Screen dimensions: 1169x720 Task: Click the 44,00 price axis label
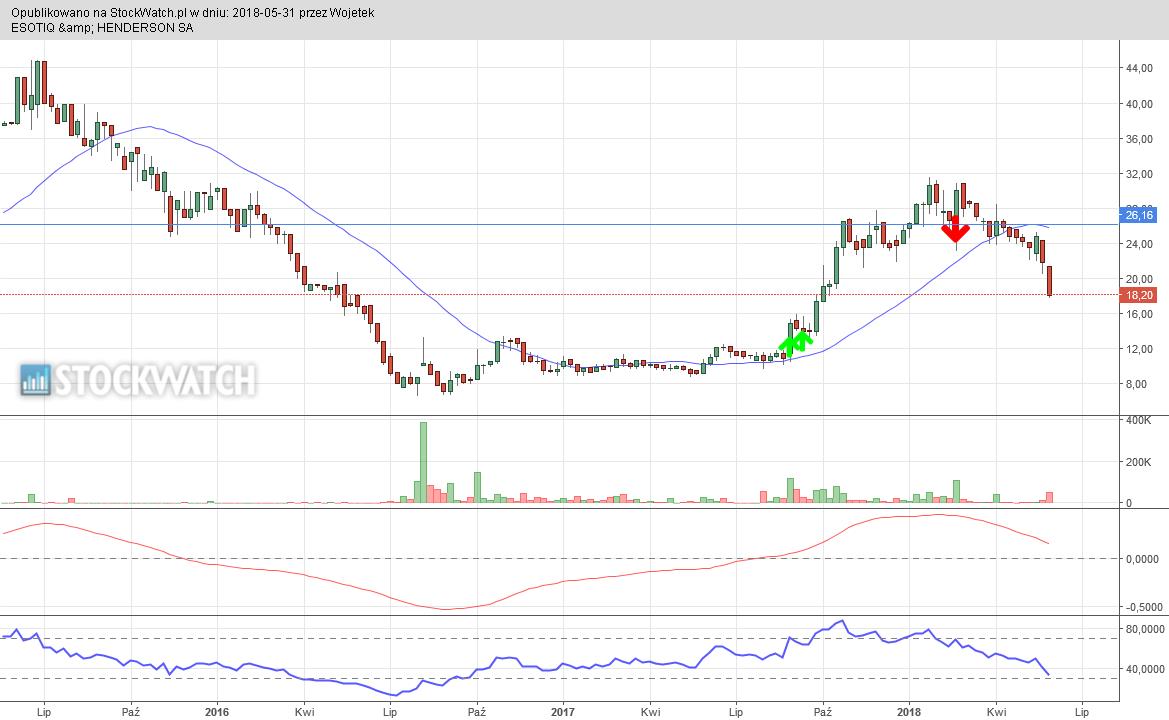pyautogui.click(x=1139, y=69)
